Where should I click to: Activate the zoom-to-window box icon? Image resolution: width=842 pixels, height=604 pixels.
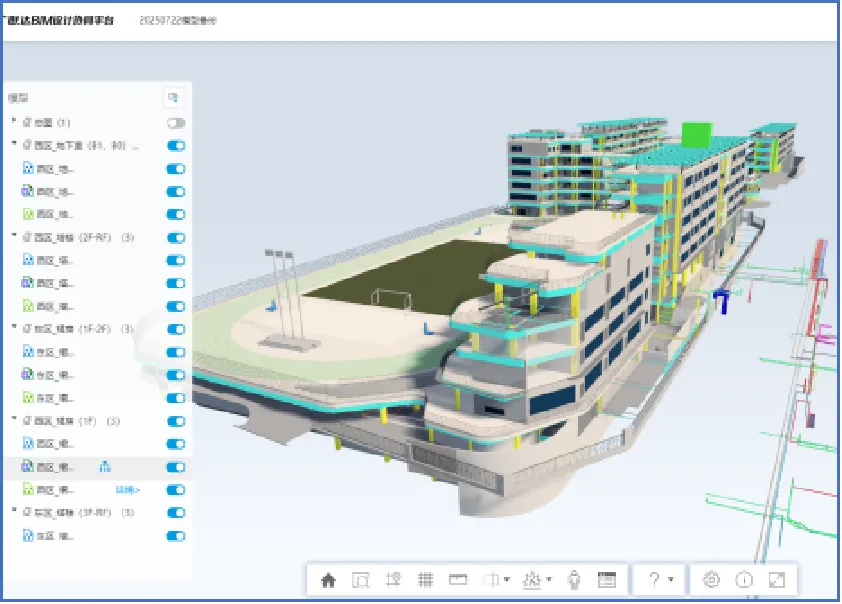(360, 580)
